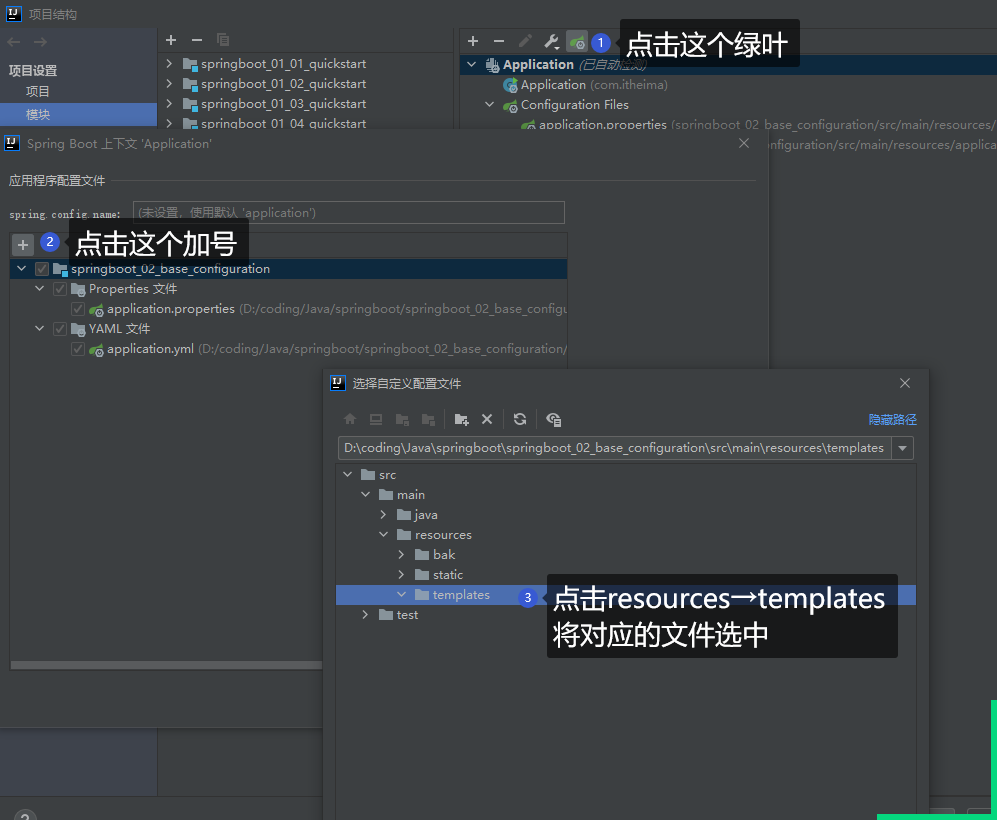
Task: Select application.yml in the config list
Action: (x=150, y=349)
